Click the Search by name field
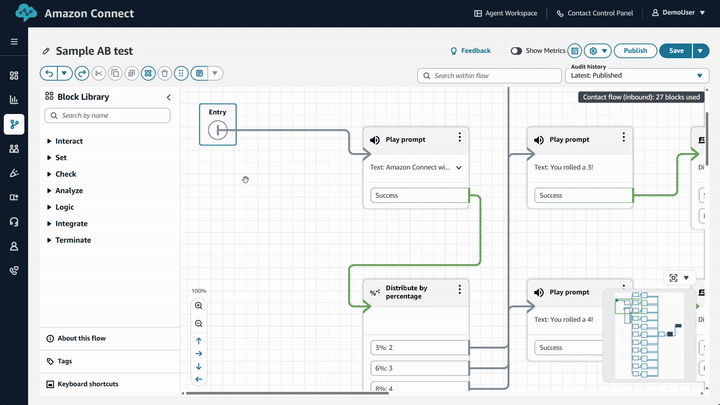Screen dimensions: 720x405 (x=108, y=116)
